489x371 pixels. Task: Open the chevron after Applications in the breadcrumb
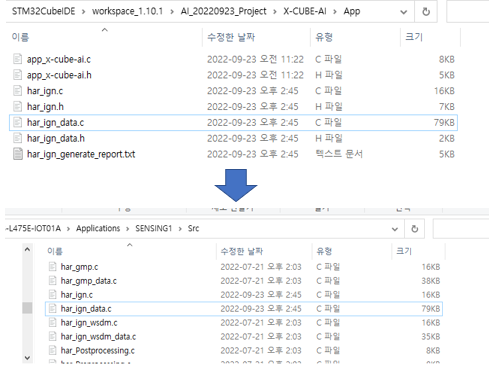pyautogui.click(x=128, y=229)
